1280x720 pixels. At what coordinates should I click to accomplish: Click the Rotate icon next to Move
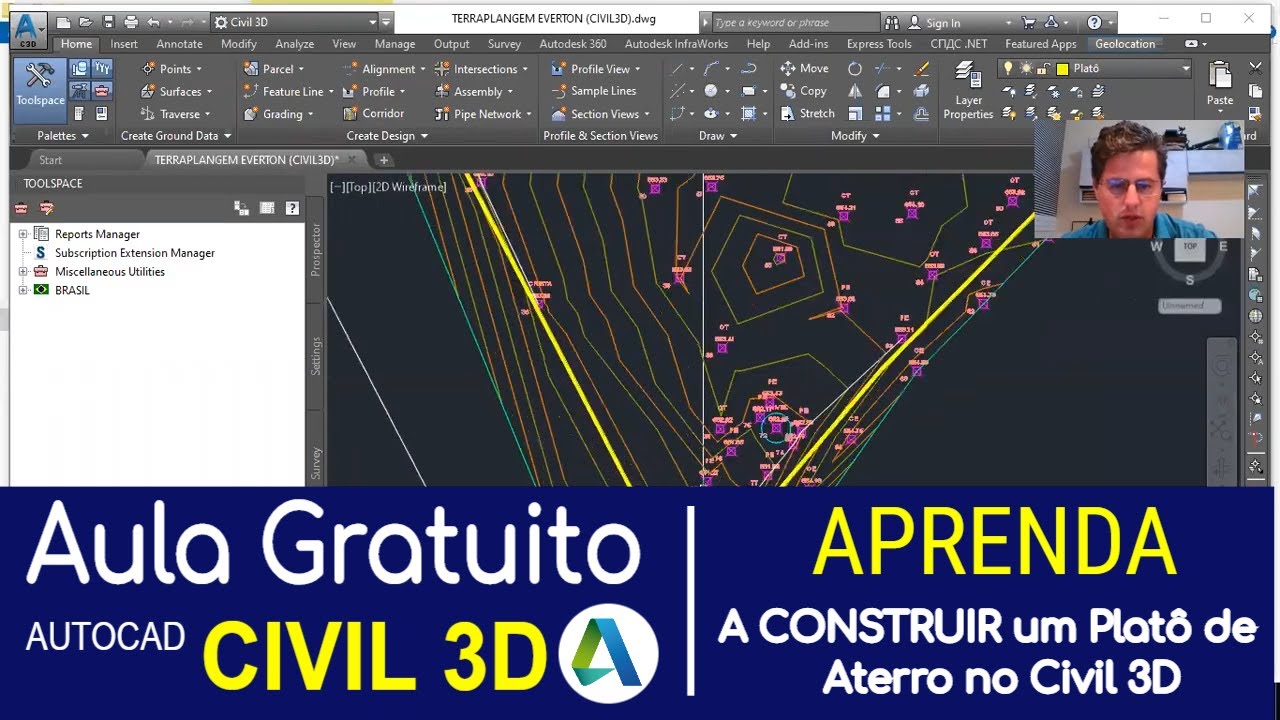tap(855, 68)
